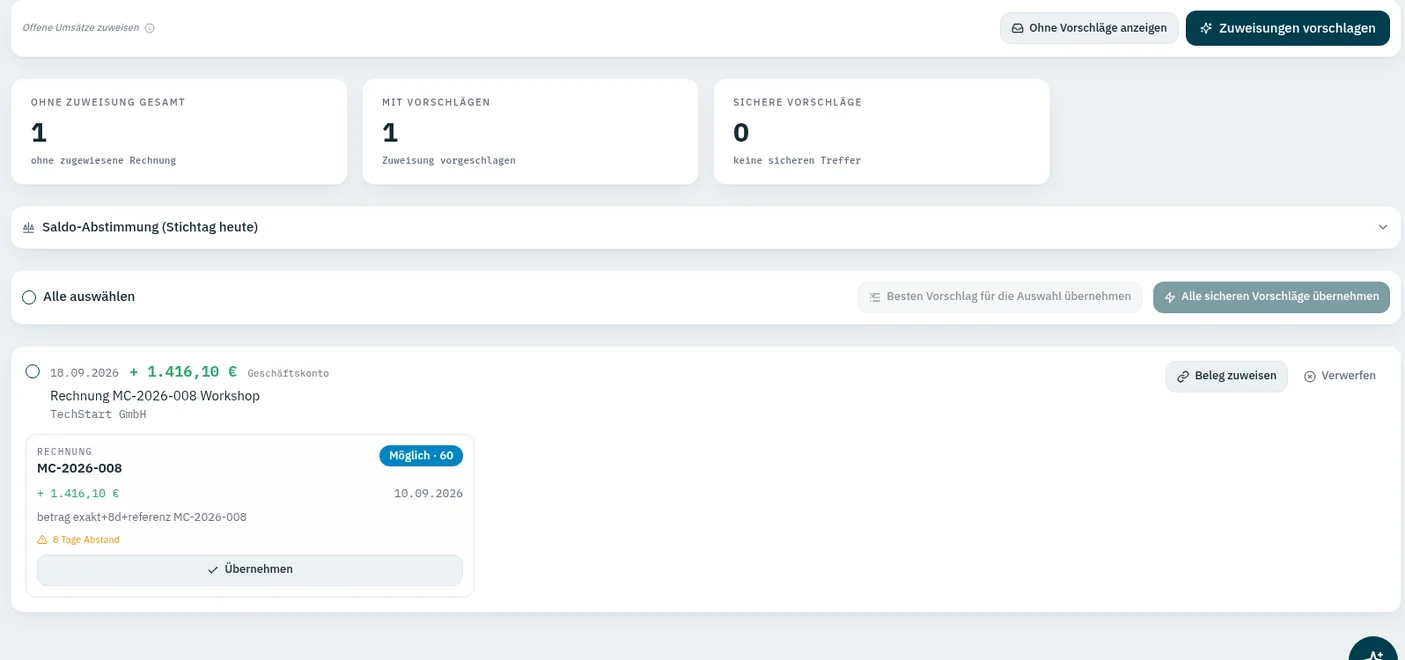Click the Geschäftskonto account label
The image size is (1405, 660).
coord(288,373)
